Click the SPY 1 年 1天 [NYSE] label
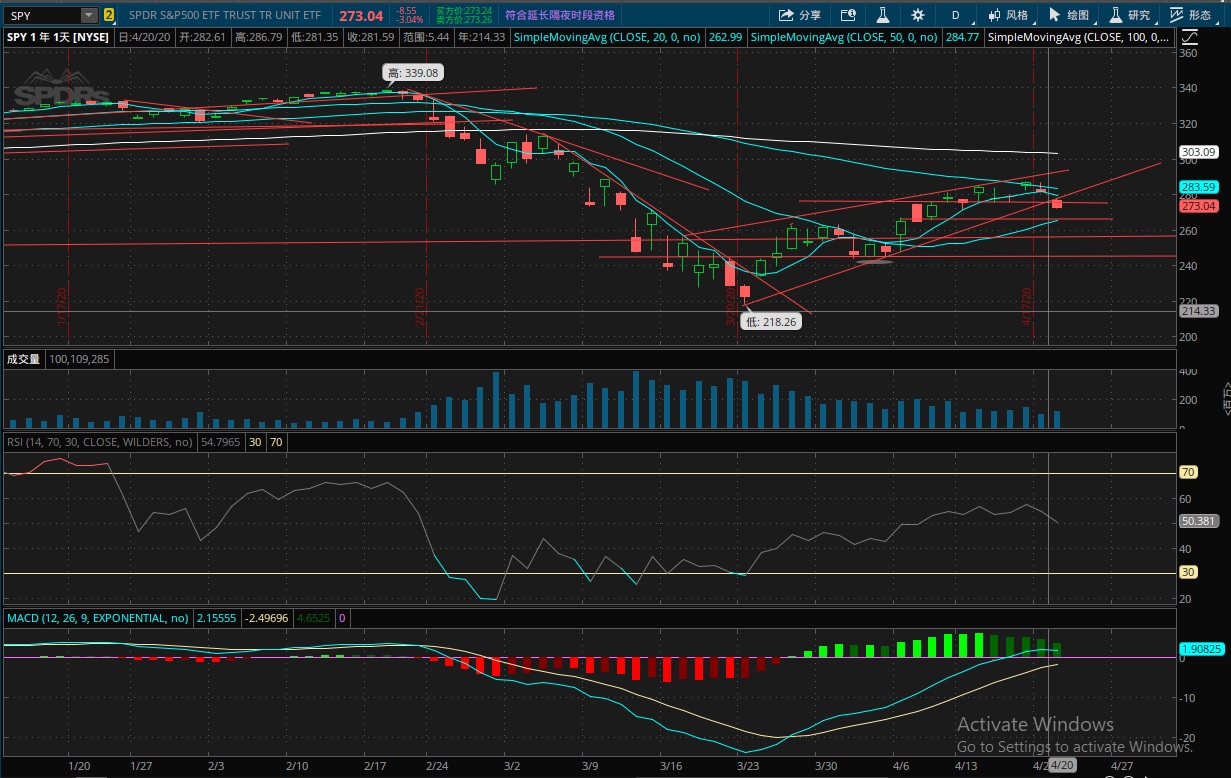Image resolution: width=1231 pixels, height=778 pixels. coord(59,36)
